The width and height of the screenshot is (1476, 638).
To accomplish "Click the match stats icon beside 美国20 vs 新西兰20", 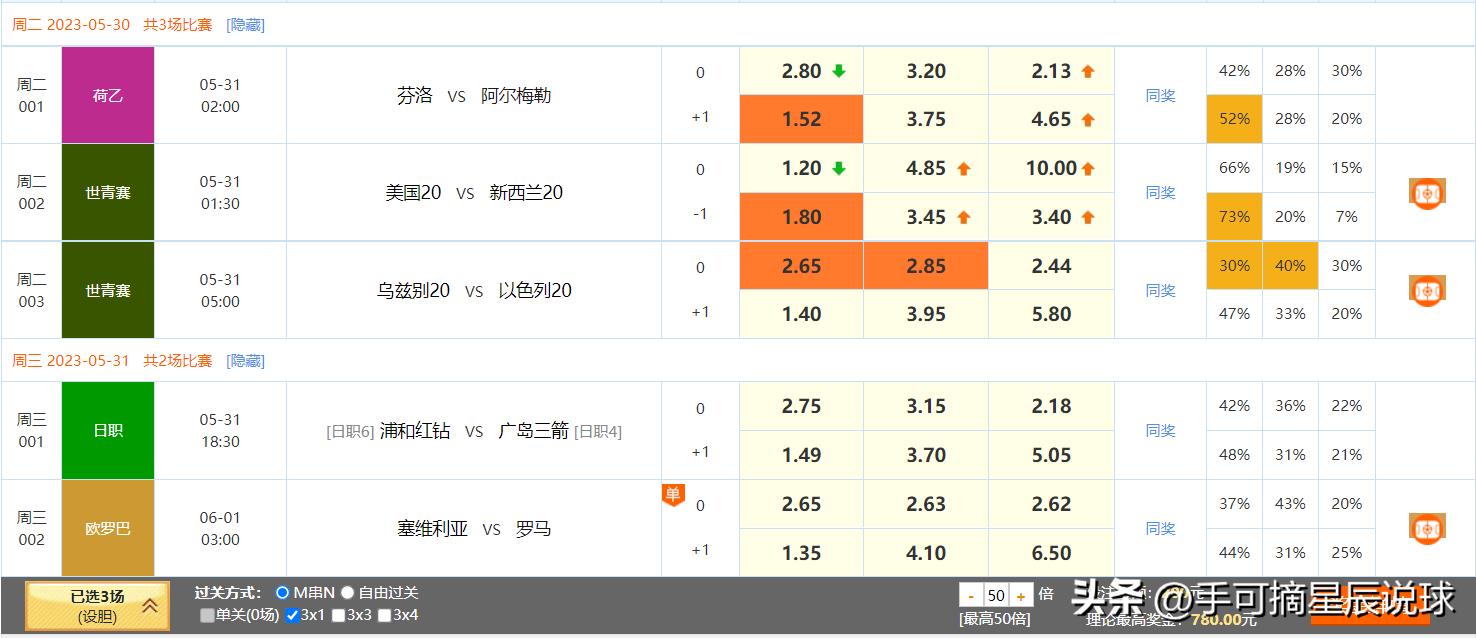I will [1427, 193].
